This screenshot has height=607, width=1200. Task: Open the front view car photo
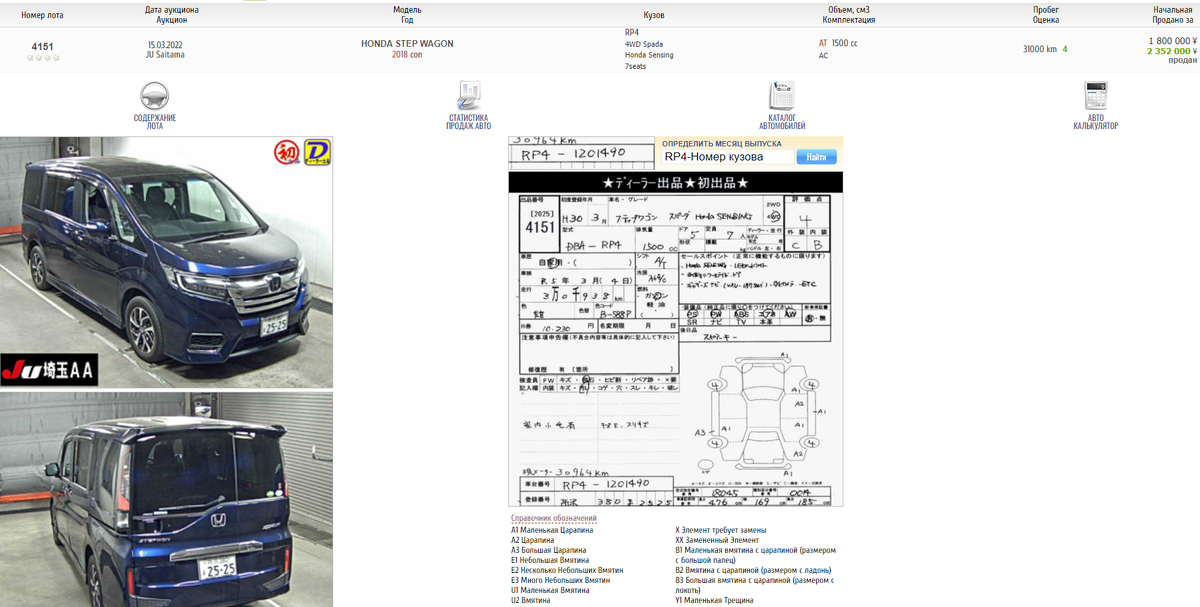tap(166, 262)
